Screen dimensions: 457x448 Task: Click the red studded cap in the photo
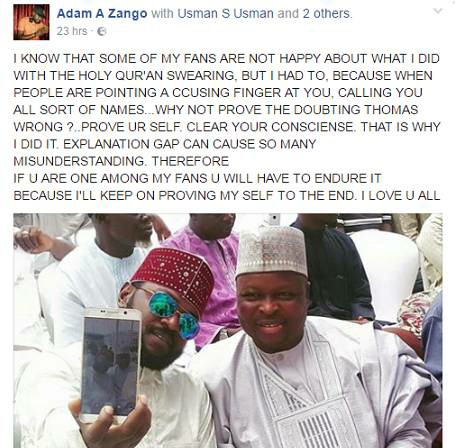coord(174,273)
